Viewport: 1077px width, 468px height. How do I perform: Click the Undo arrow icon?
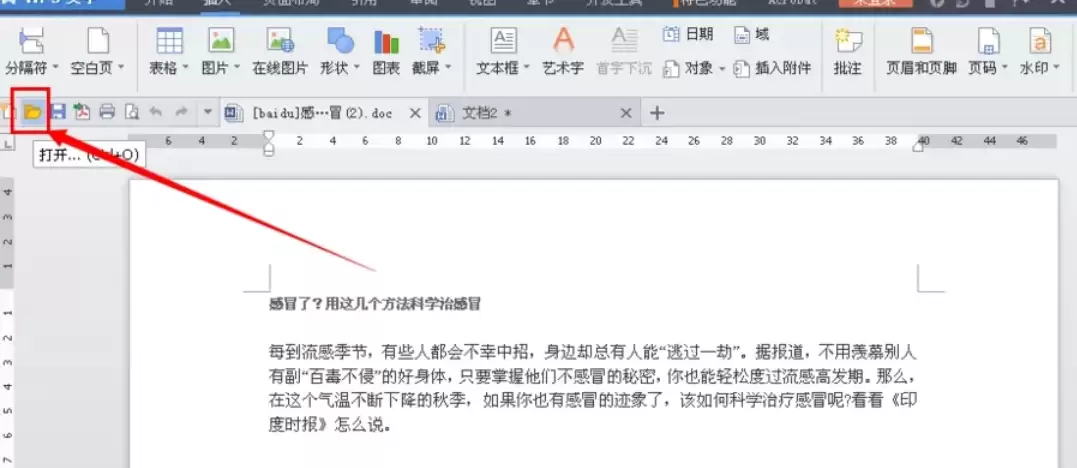point(156,111)
